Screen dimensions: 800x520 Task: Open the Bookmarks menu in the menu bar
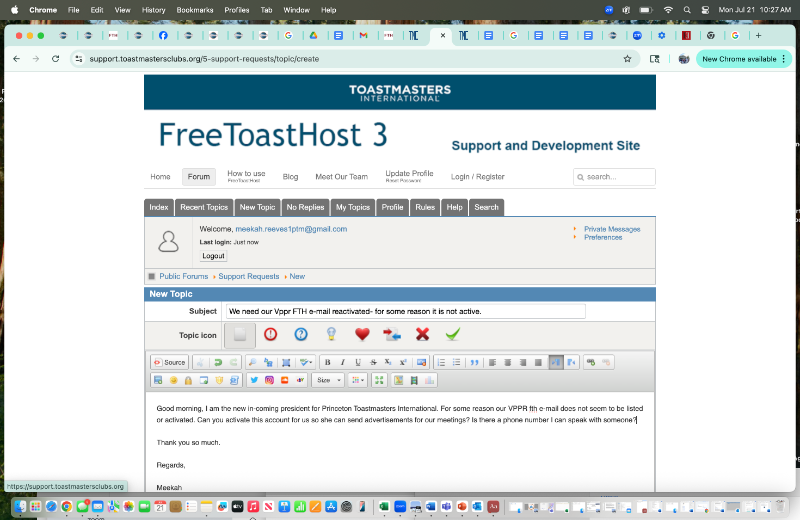[x=194, y=9]
